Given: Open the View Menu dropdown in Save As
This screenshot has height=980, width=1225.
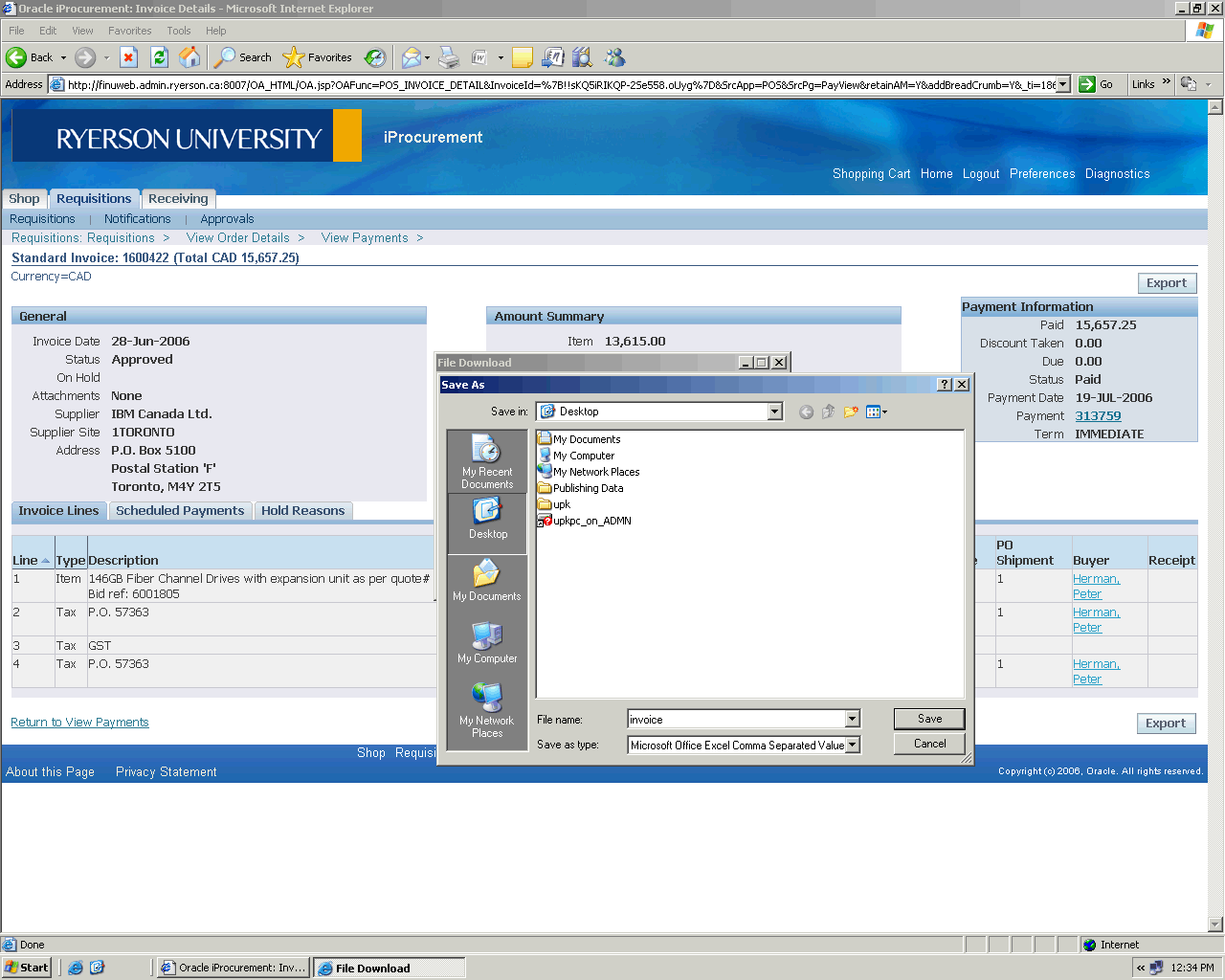Looking at the screenshot, I should tap(877, 412).
